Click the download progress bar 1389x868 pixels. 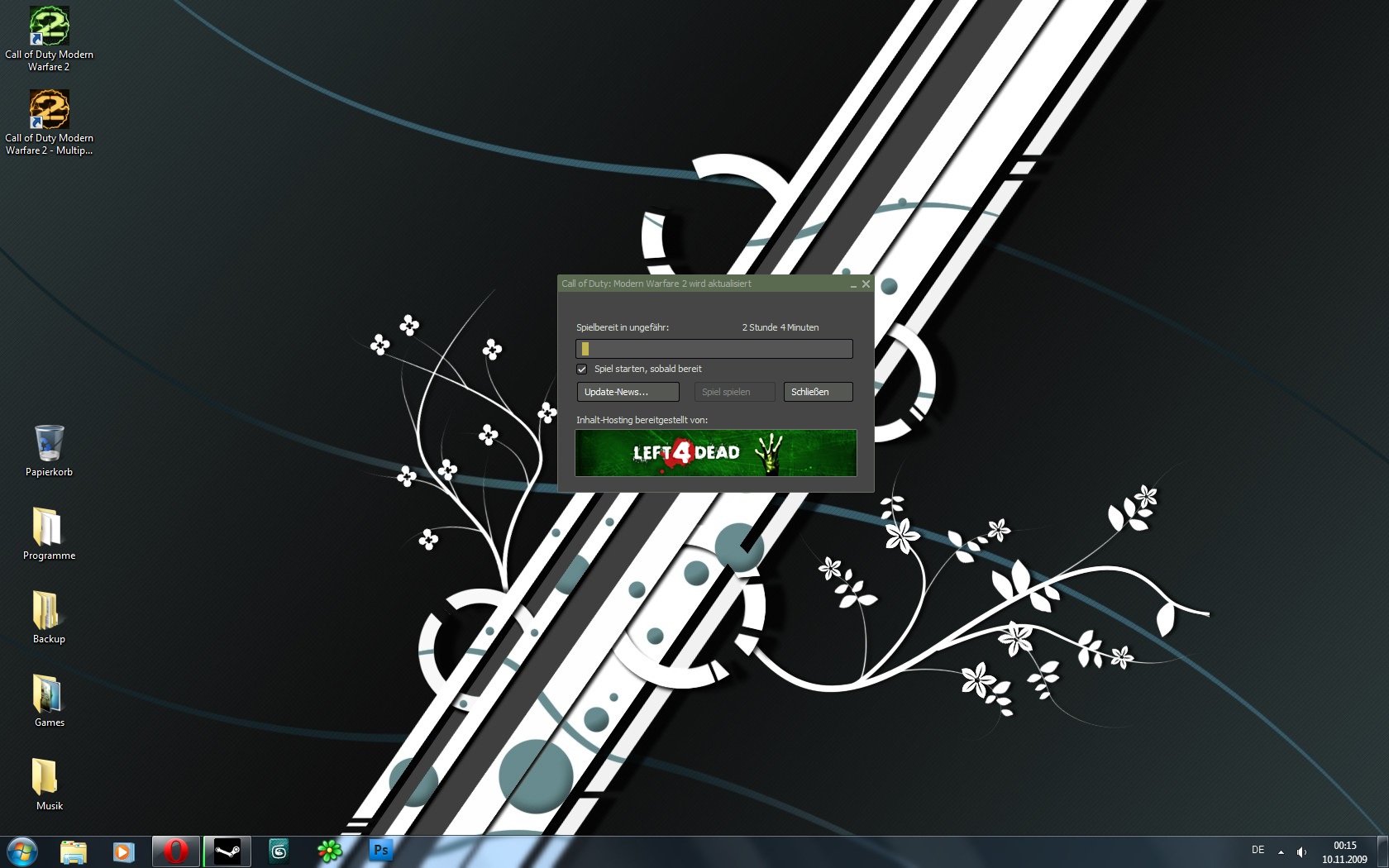pos(714,349)
